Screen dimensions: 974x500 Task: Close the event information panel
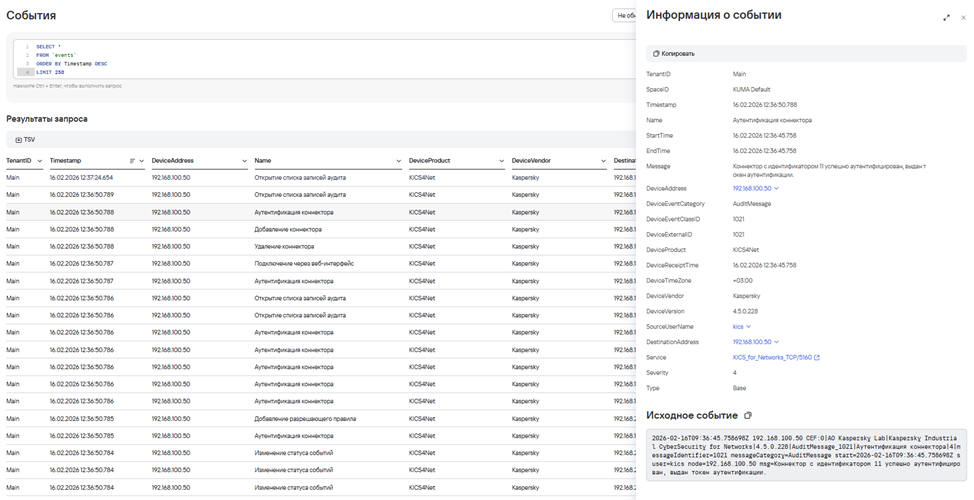962,17
